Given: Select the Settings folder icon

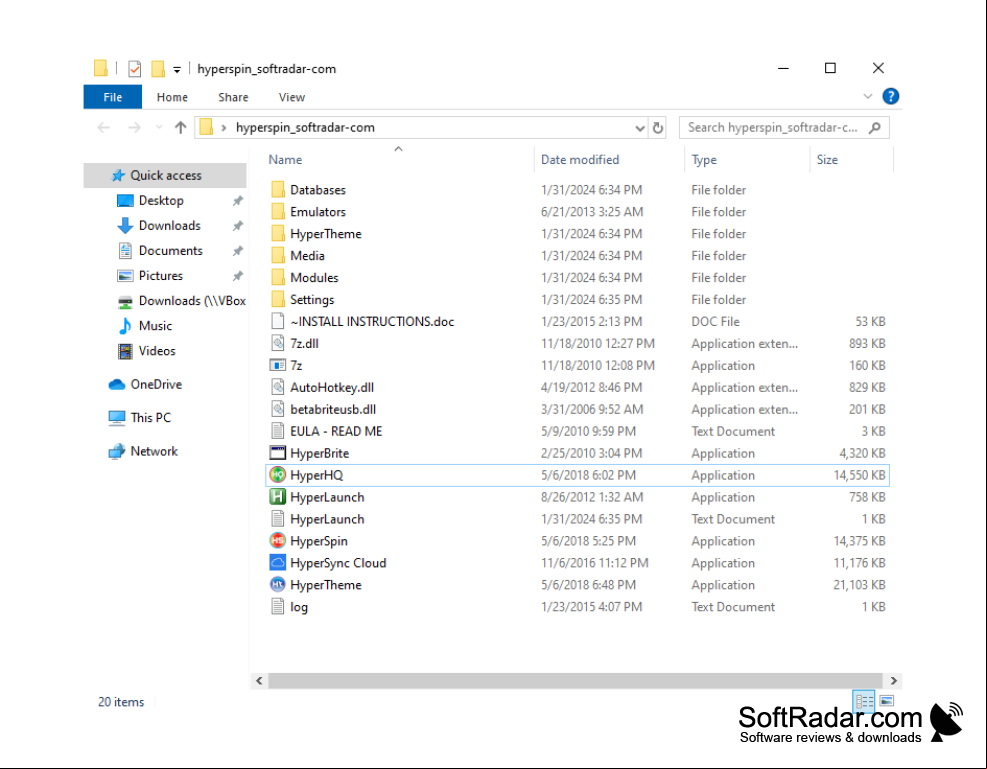Looking at the screenshot, I should (278, 300).
